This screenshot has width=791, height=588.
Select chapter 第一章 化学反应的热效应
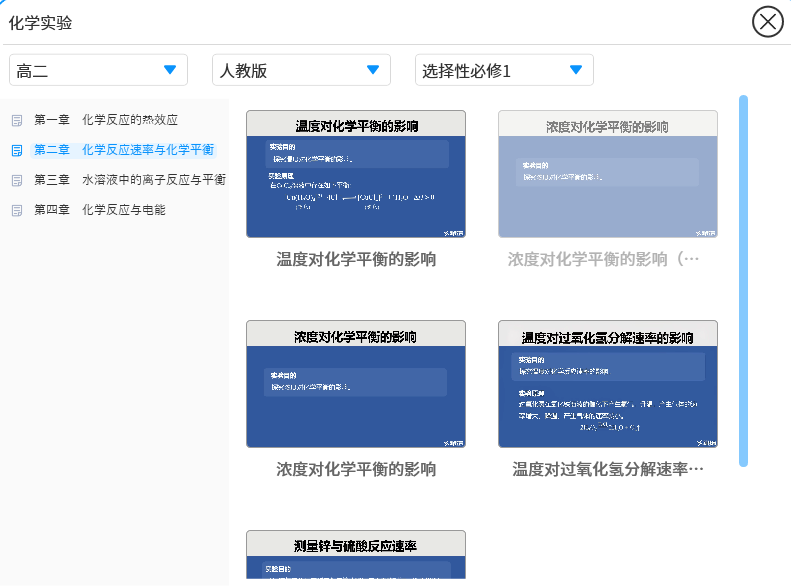coord(106,120)
